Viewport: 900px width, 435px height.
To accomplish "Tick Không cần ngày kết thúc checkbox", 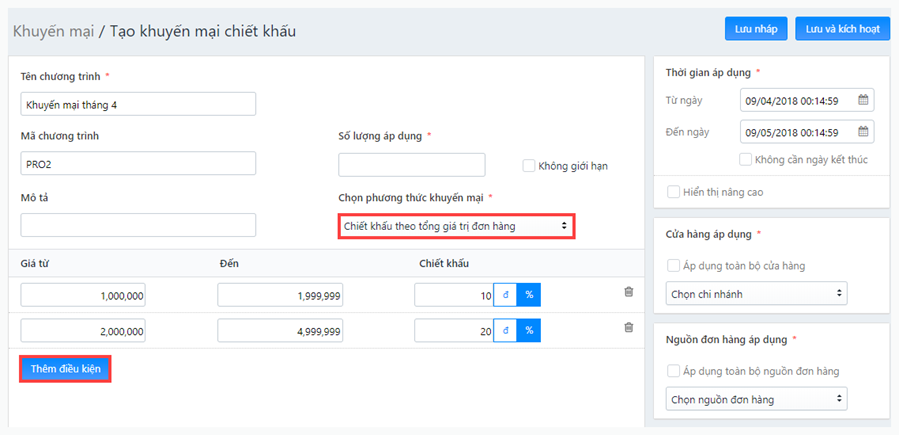I will 745,160.
